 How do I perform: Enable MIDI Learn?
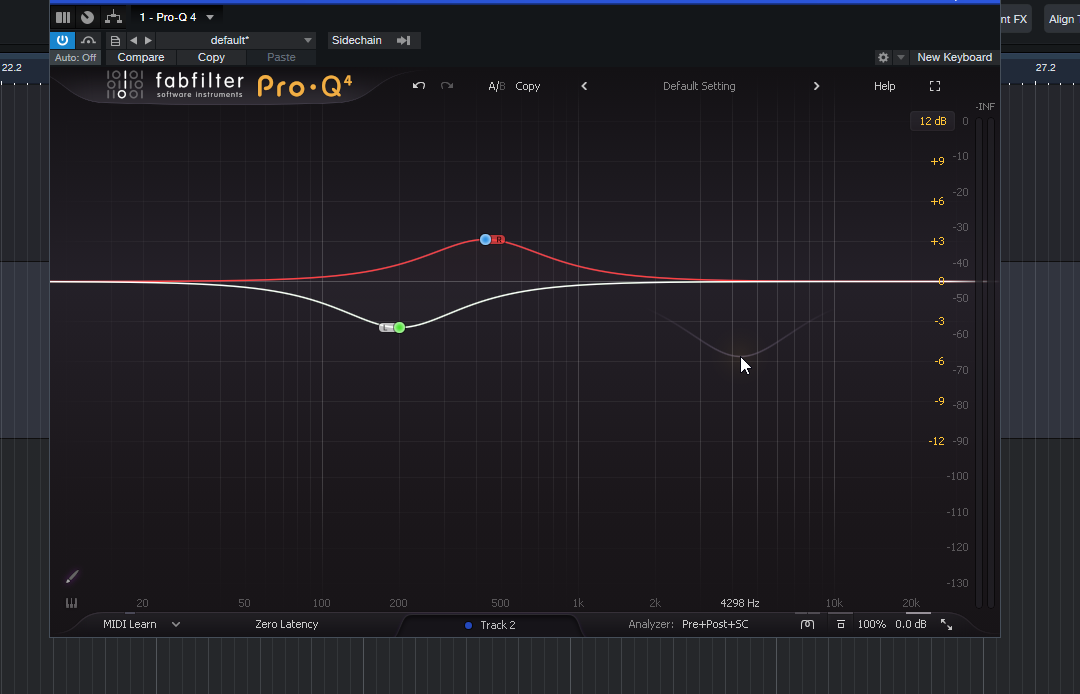(x=129, y=624)
